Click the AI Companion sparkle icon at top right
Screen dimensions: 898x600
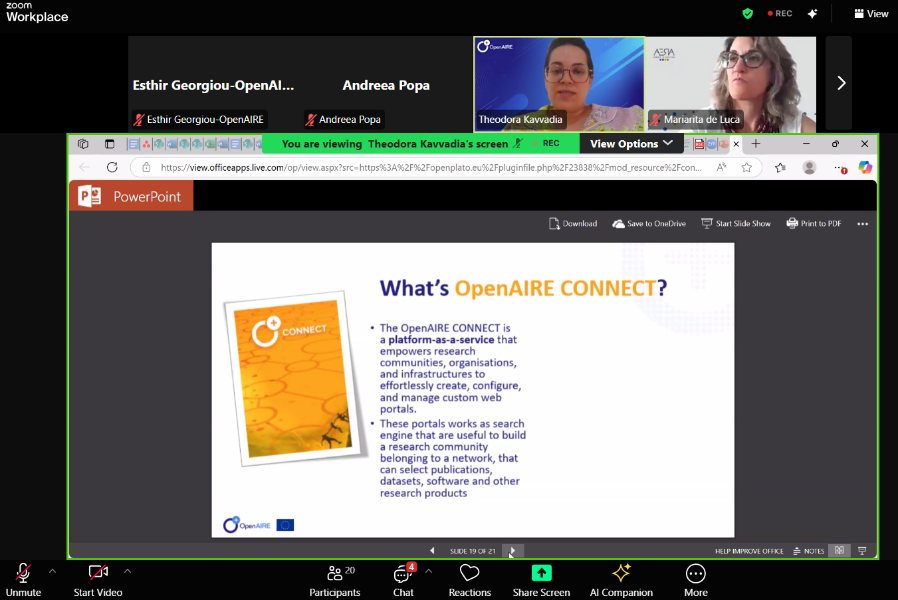point(813,14)
